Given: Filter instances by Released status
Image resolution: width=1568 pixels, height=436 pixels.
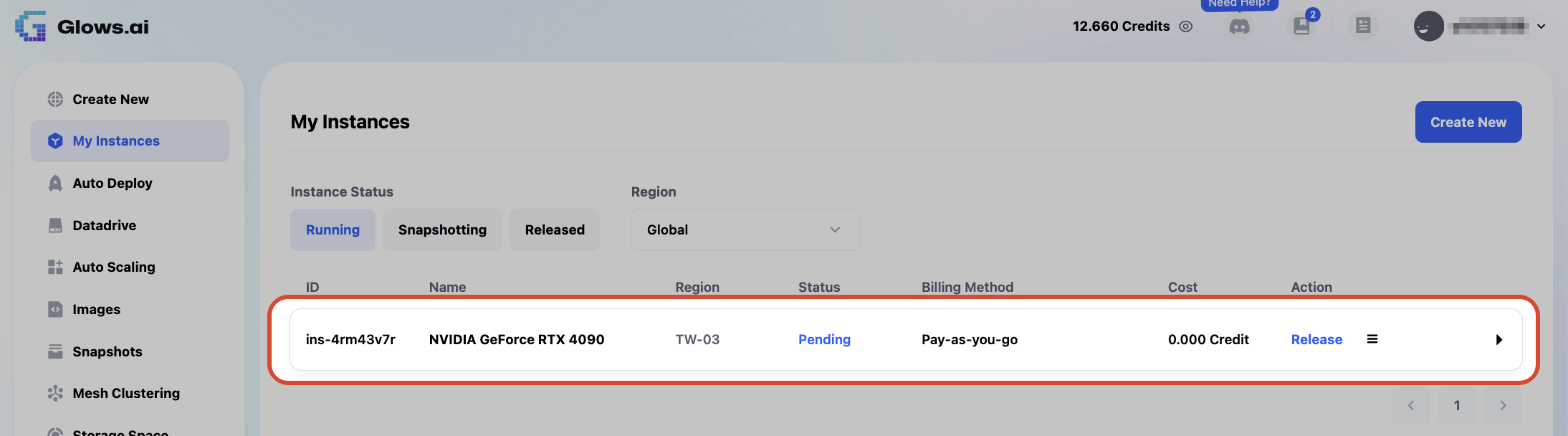Looking at the screenshot, I should click(x=555, y=229).
